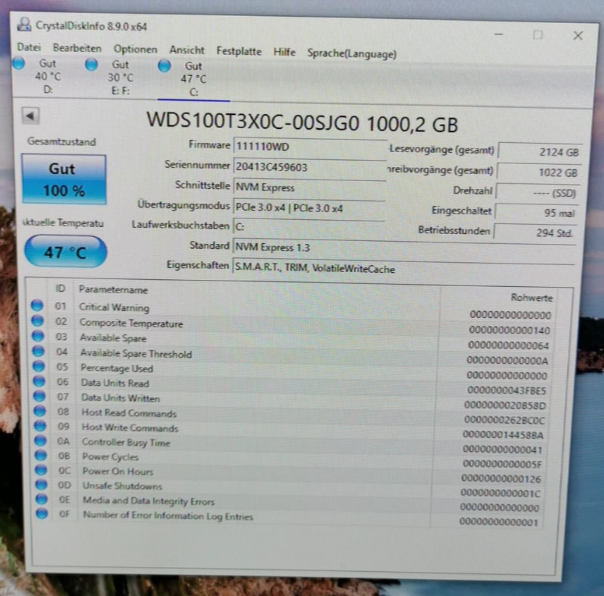Open the Optionen menu

point(135,49)
